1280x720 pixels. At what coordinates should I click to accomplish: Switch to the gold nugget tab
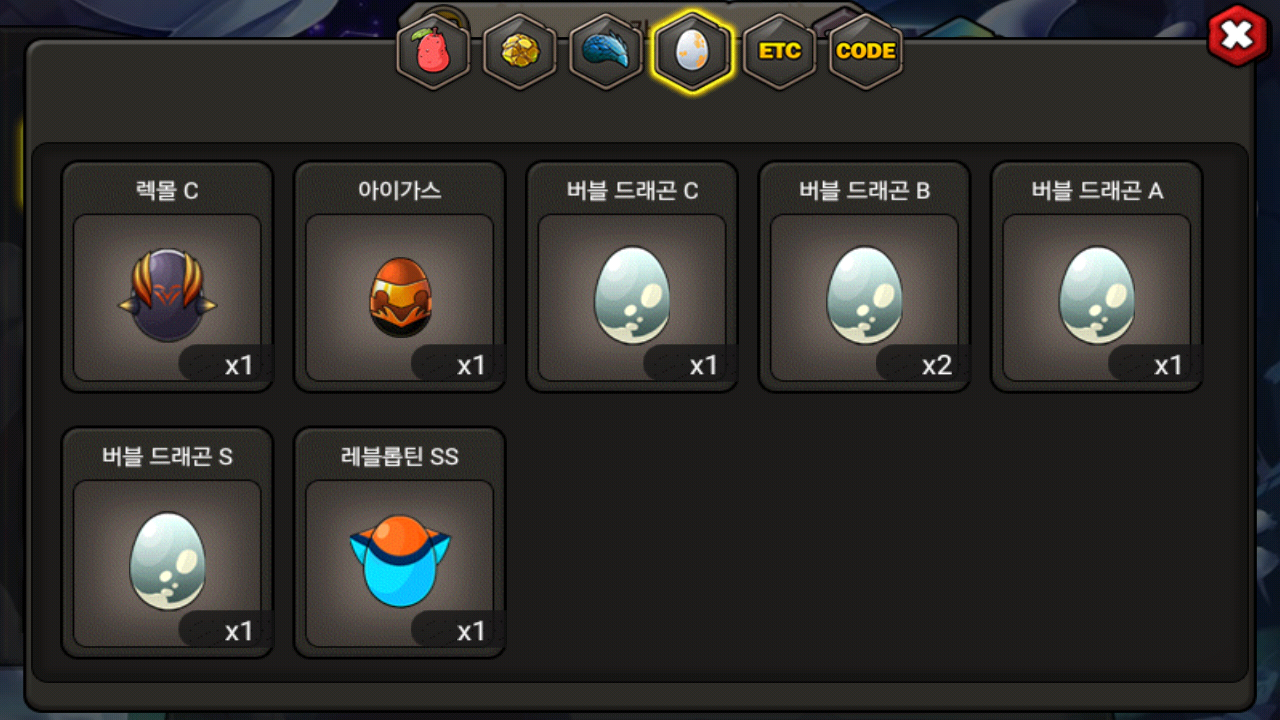(520, 53)
